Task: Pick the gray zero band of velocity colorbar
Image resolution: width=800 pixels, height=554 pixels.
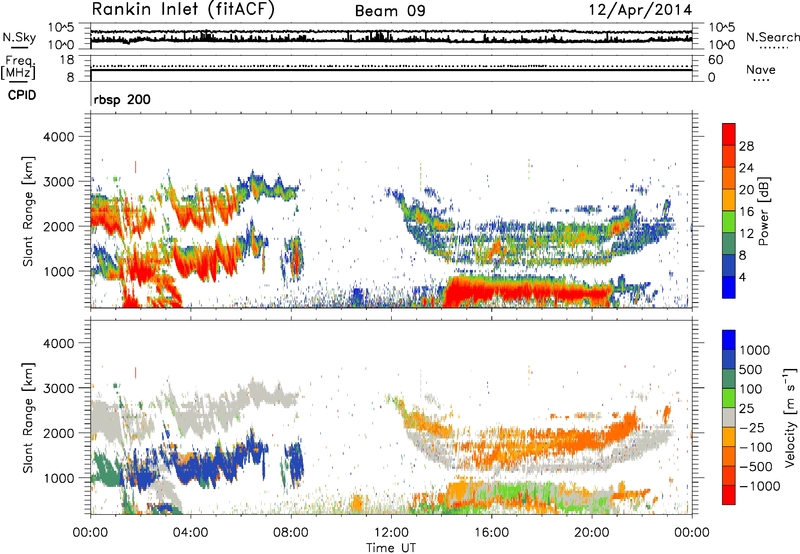Action: click(x=729, y=418)
